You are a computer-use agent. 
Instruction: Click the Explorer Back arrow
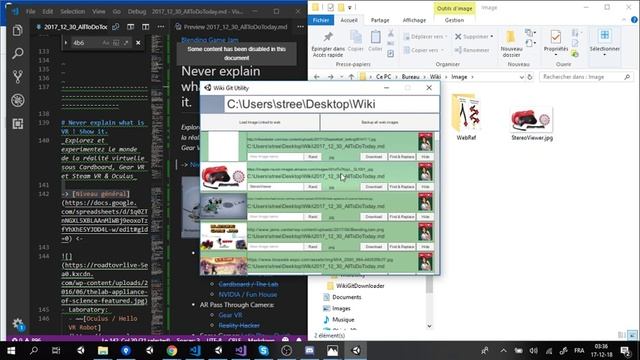317,77
